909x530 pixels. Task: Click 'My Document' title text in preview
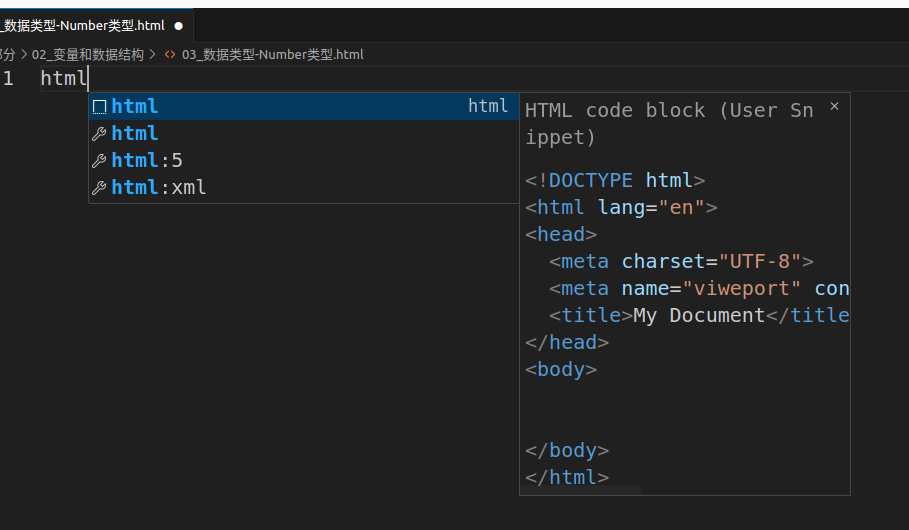[x=699, y=316]
